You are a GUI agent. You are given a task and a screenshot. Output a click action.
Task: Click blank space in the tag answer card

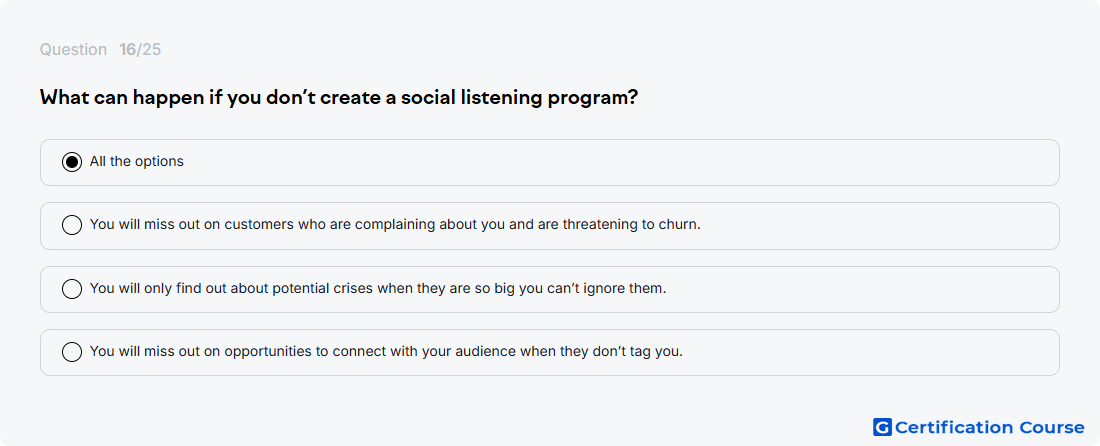(870, 352)
